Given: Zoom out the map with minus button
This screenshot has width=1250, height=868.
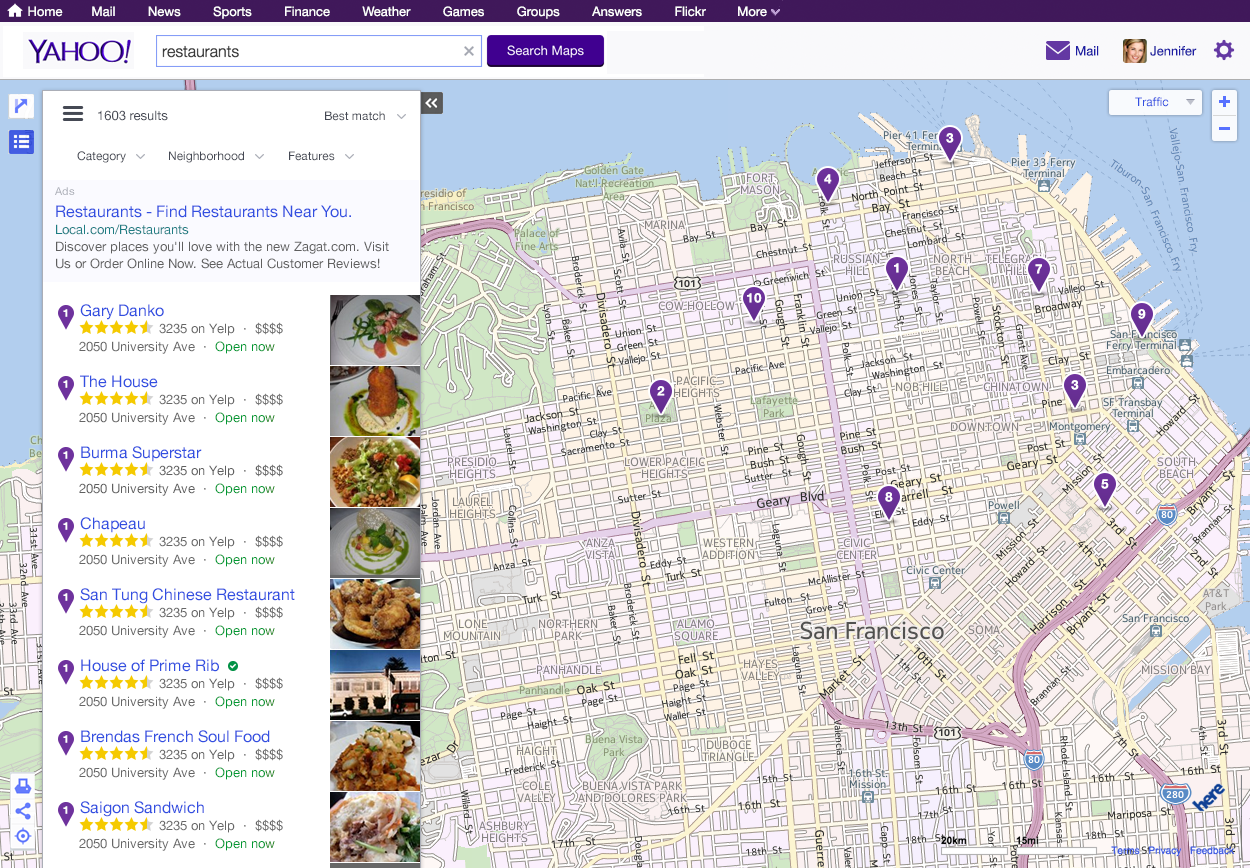Looking at the screenshot, I should pyautogui.click(x=1224, y=128).
